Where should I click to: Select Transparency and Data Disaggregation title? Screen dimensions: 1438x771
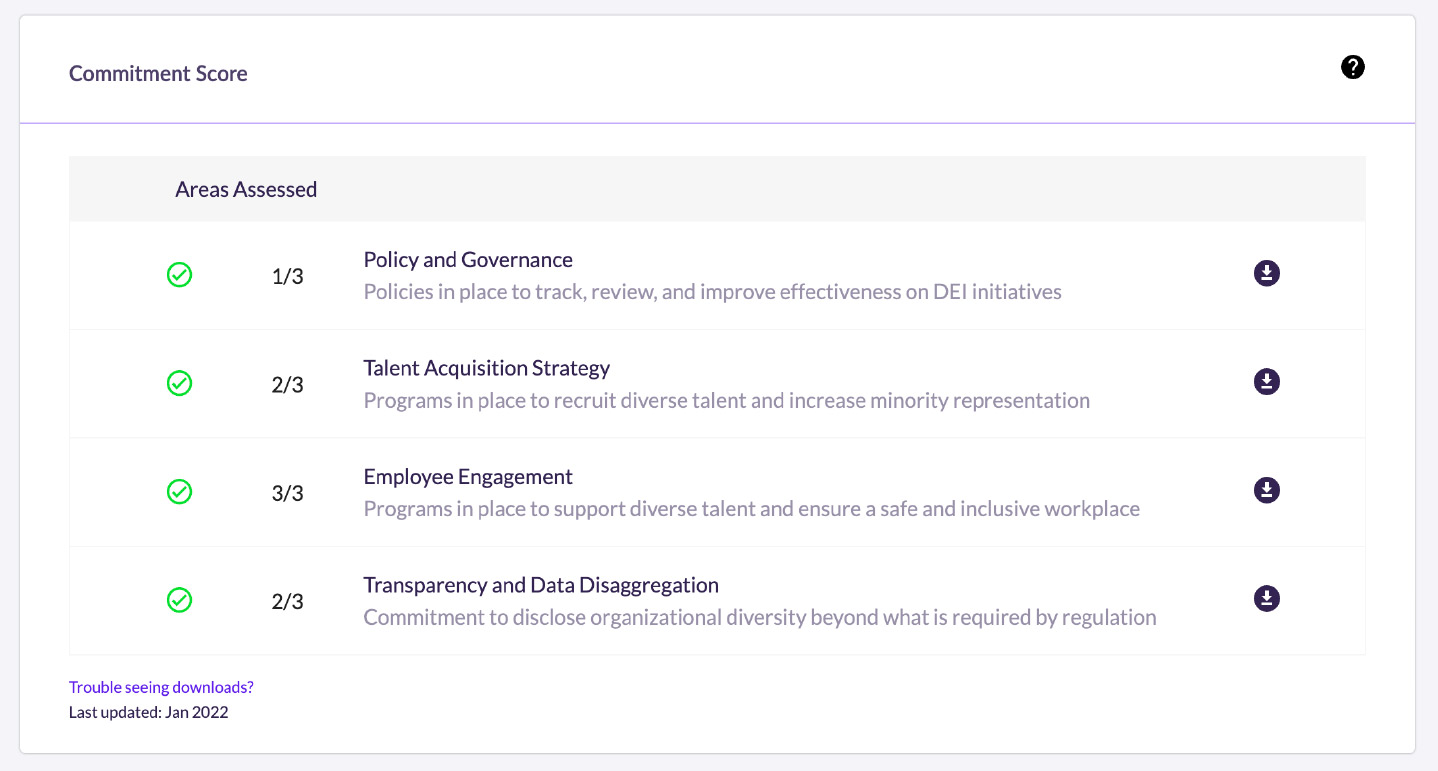point(541,585)
